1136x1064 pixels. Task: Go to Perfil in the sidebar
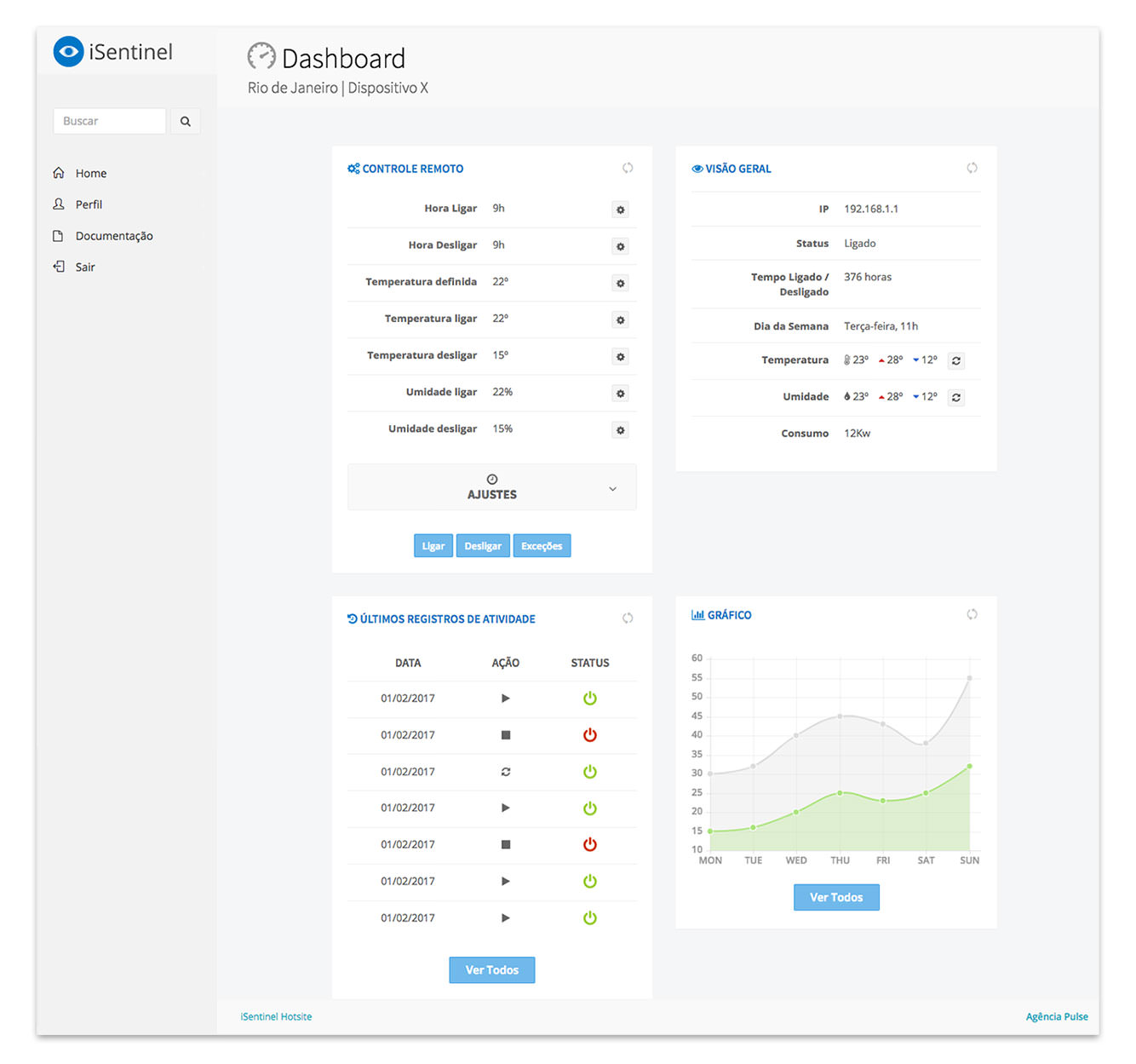click(89, 204)
